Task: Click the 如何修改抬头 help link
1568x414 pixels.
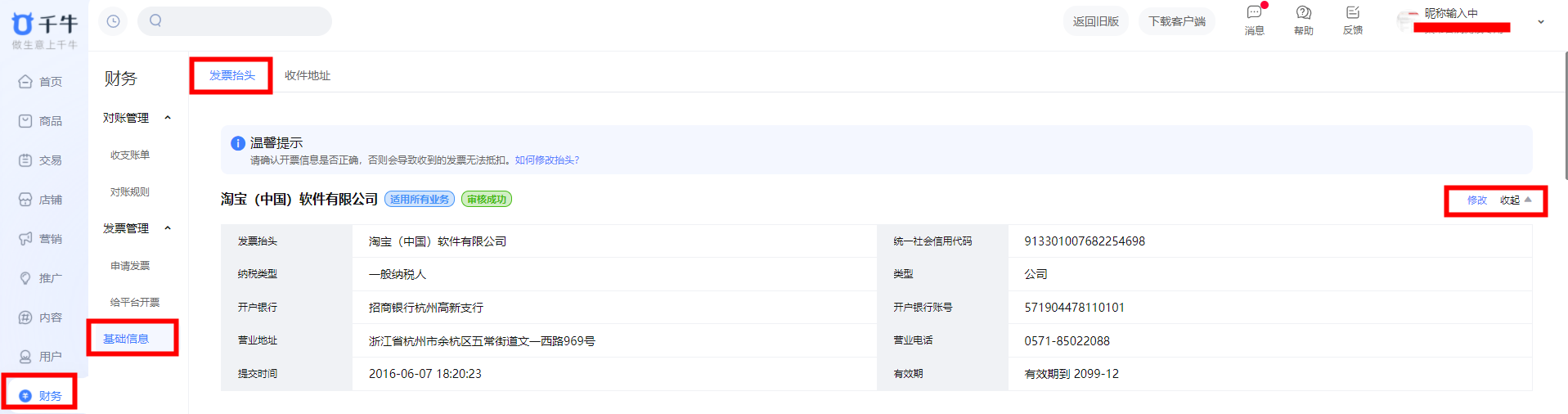Action: click(x=546, y=160)
